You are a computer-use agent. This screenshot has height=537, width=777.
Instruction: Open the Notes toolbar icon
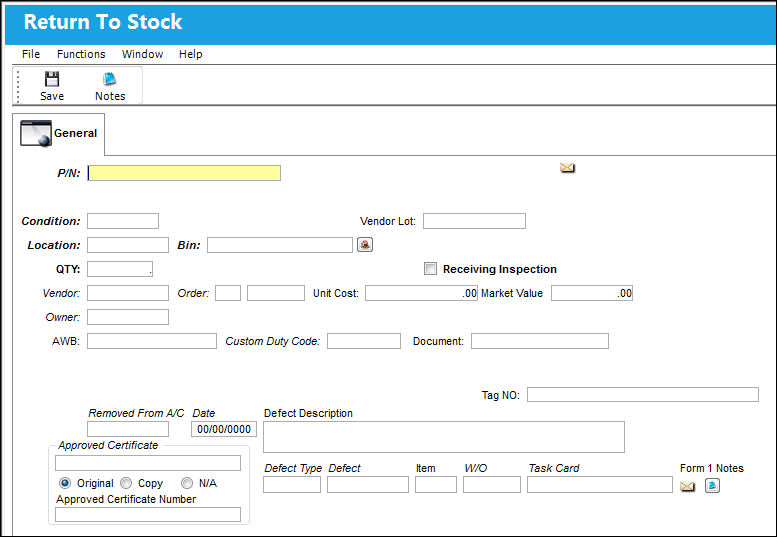click(x=109, y=79)
